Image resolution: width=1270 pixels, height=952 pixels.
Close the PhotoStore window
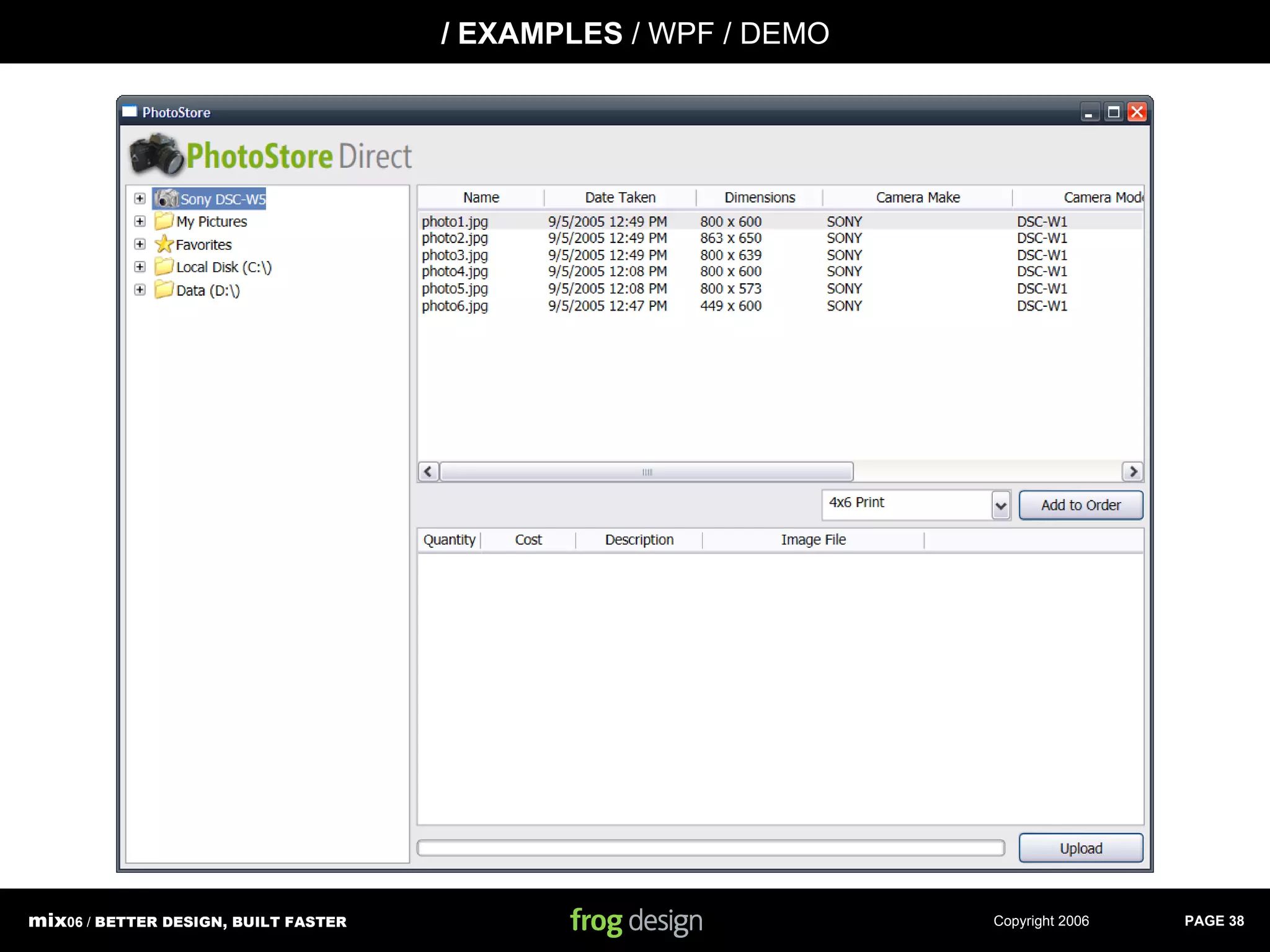[x=1137, y=112]
